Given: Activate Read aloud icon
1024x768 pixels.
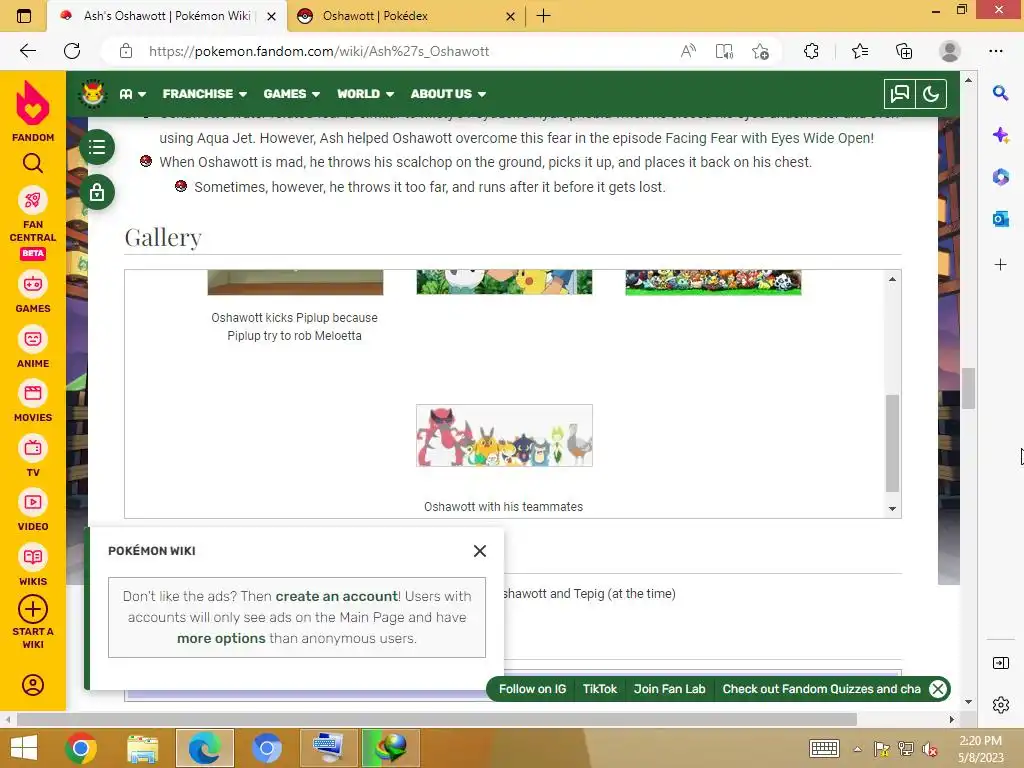Looking at the screenshot, I should tap(688, 51).
